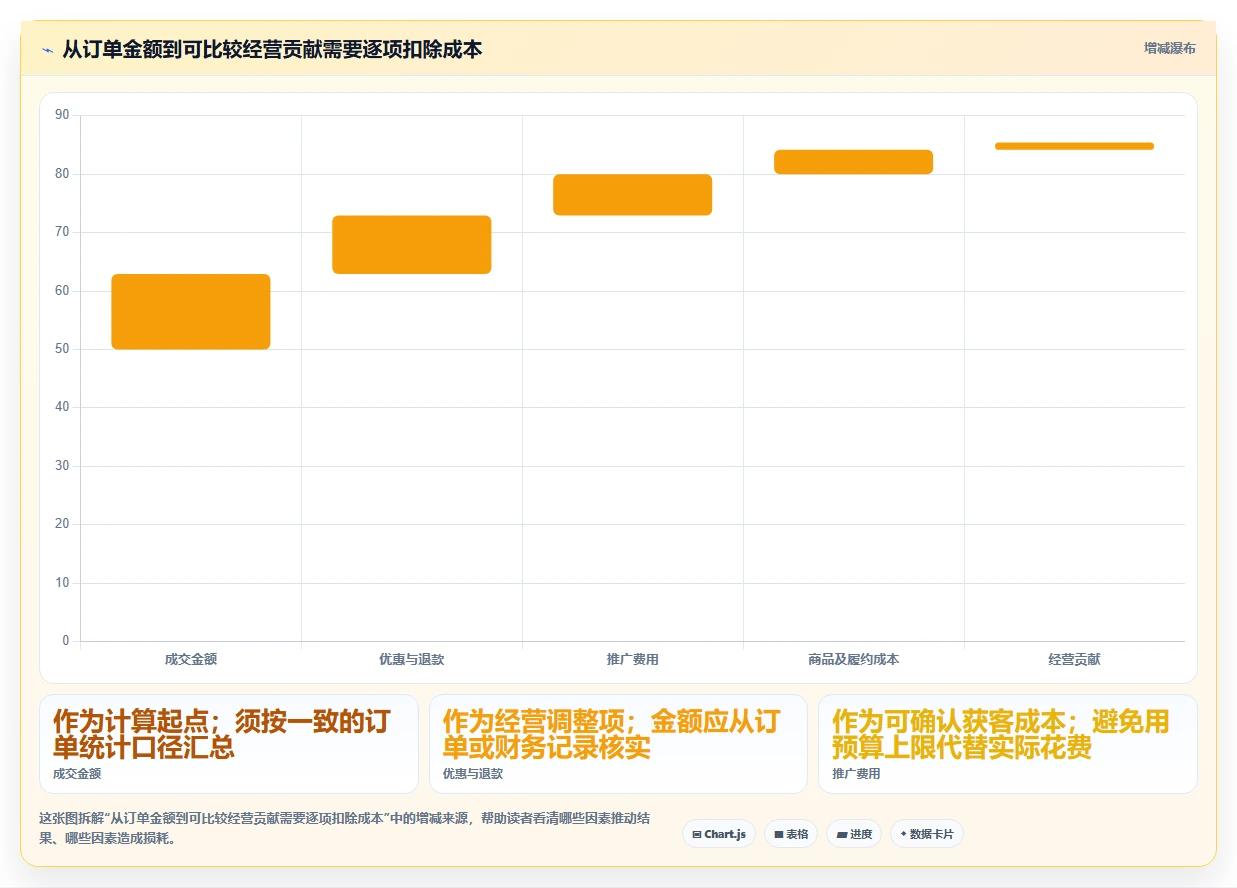Click the chart title 从订单金额到可比较经营贡献需要逐项扣除成本
1237x888 pixels.
tap(272, 49)
